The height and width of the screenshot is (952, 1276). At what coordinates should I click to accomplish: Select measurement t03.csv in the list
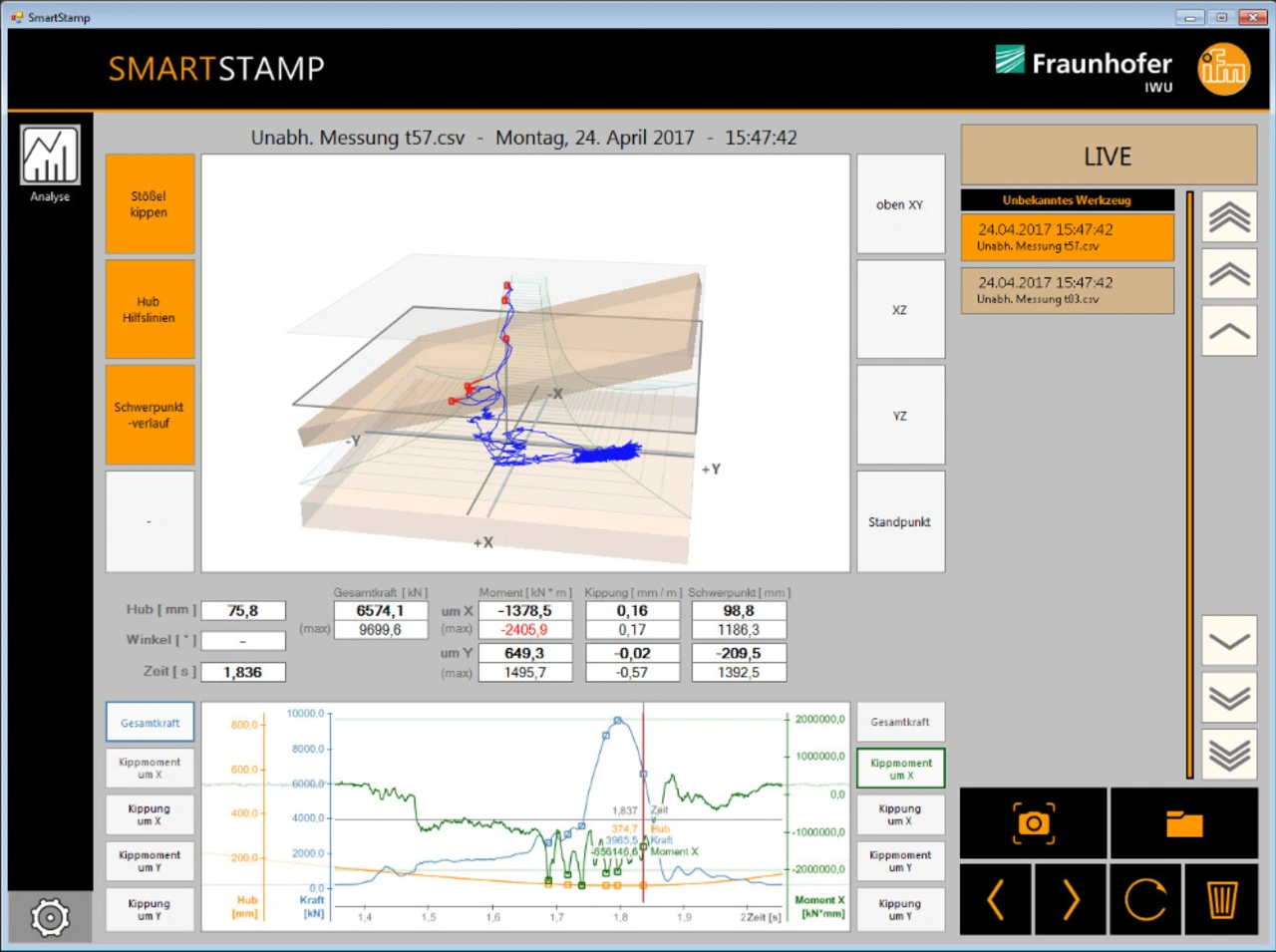point(1067,290)
